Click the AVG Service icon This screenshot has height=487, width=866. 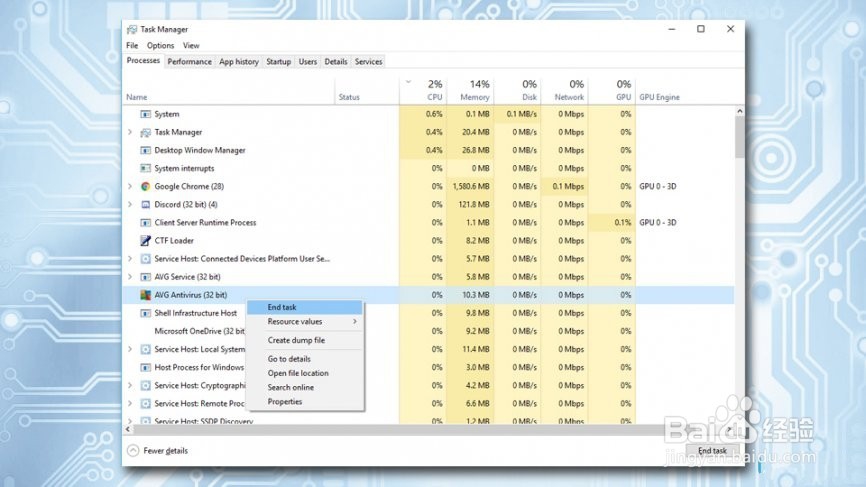point(145,277)
